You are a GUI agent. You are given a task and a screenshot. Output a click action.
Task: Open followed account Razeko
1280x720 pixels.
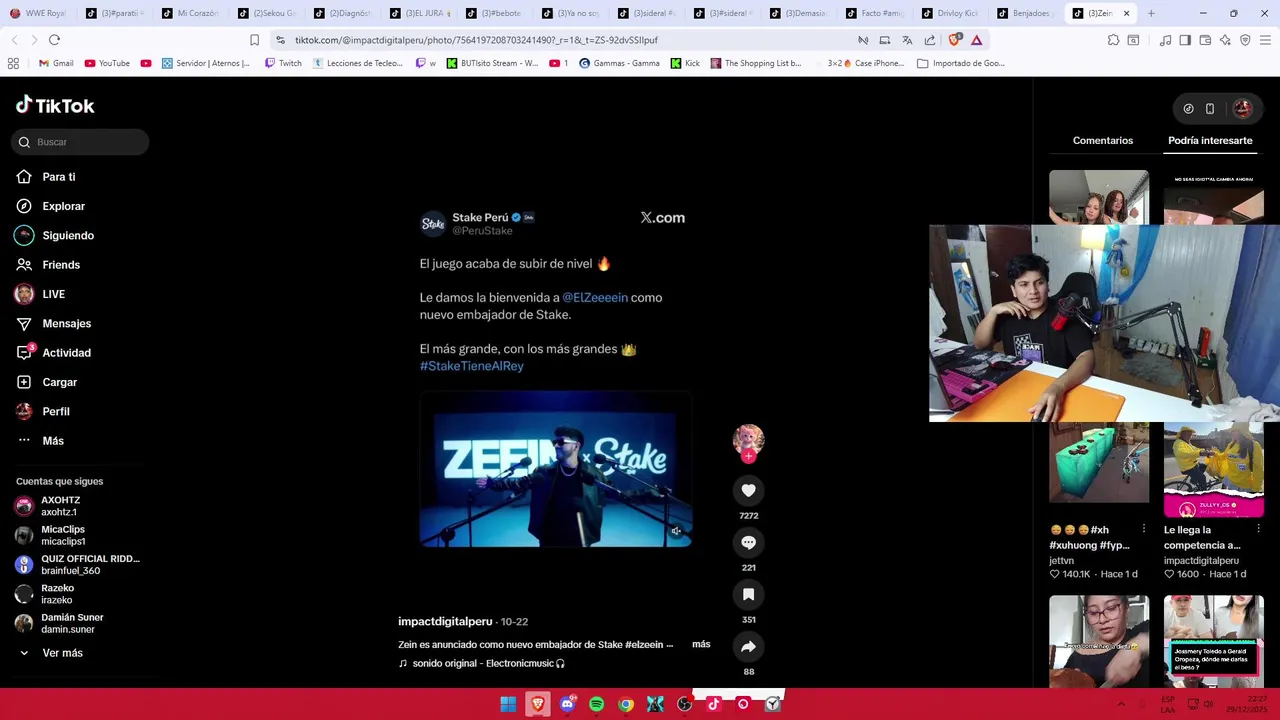(57, 594)
